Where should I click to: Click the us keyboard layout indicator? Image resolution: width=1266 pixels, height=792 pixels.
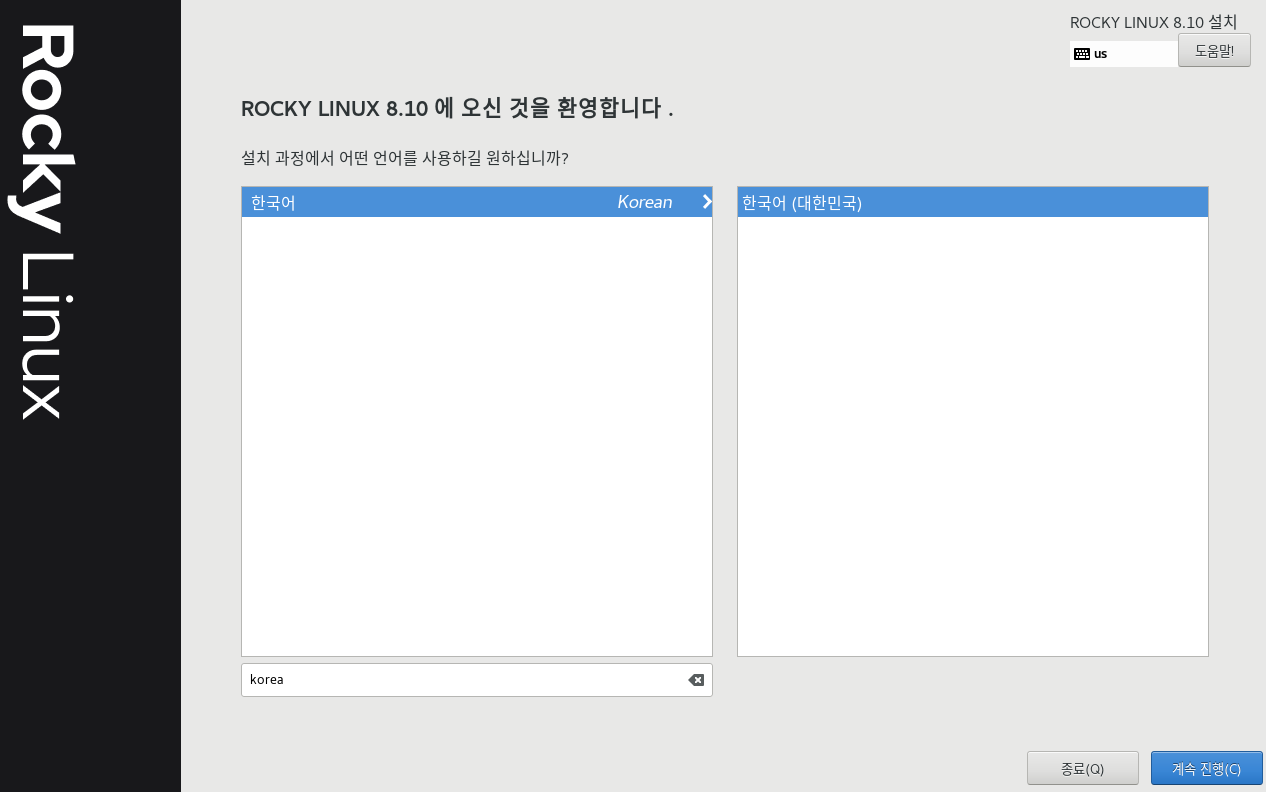(1124, 54)
